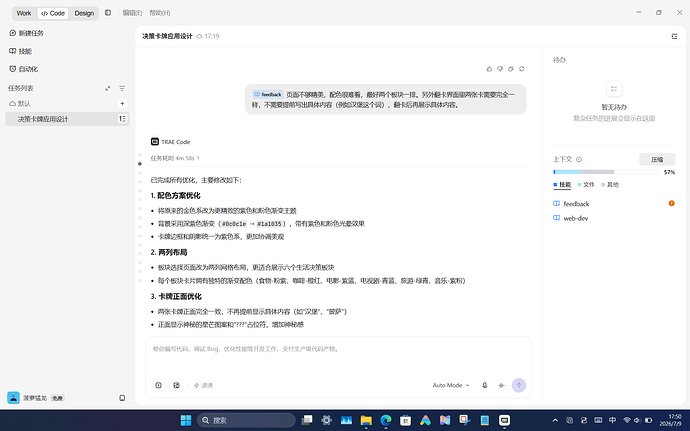This screenshot has width=690, height=431.
Task: Click the cloud sync icon beside 17:19
Action: tap(199, 37)
